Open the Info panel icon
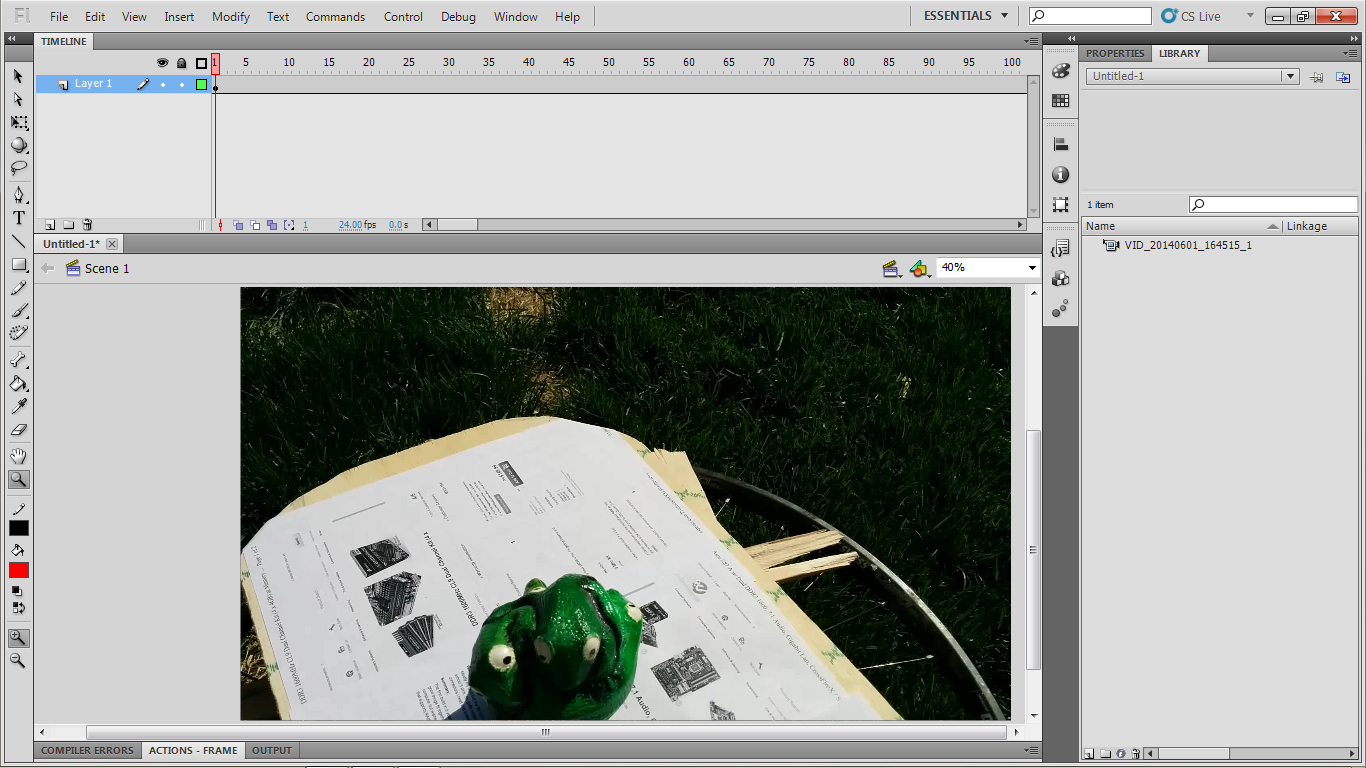The image size is (1366, 768). (1061, 175)
